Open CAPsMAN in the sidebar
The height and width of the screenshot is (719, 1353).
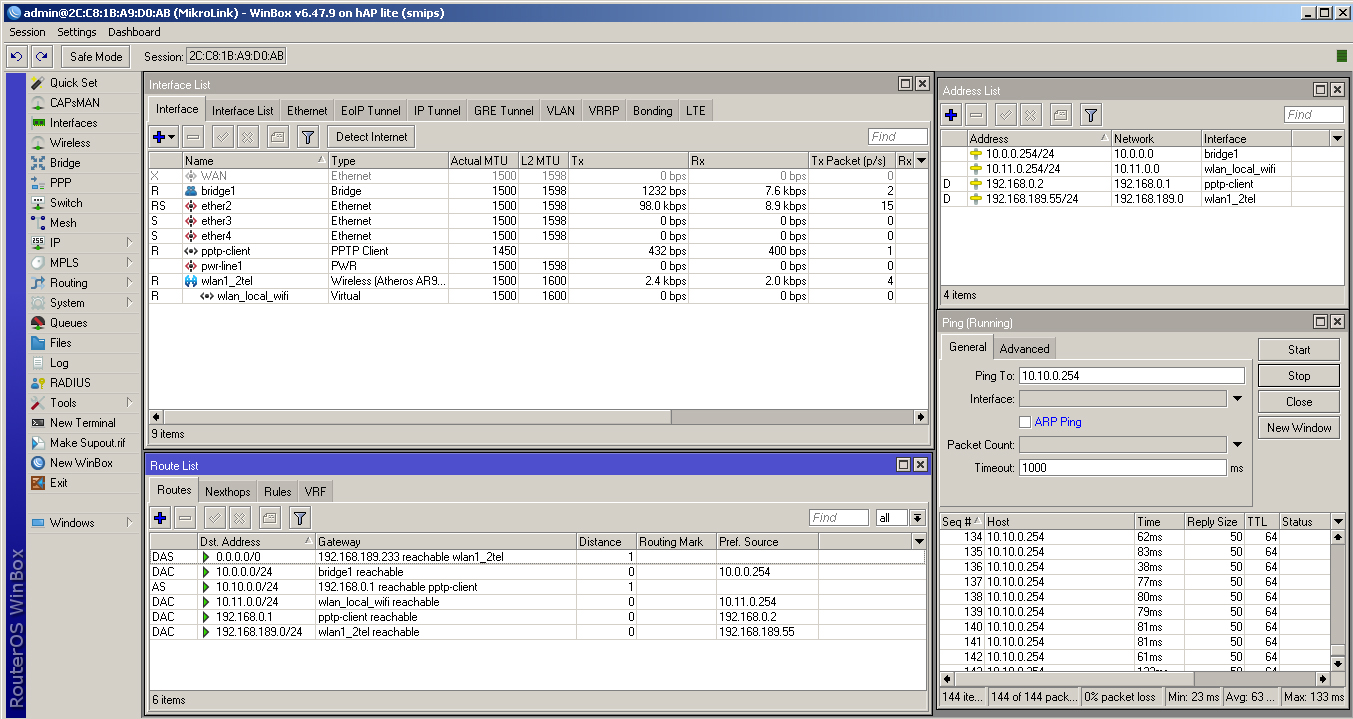coord(75,103)
